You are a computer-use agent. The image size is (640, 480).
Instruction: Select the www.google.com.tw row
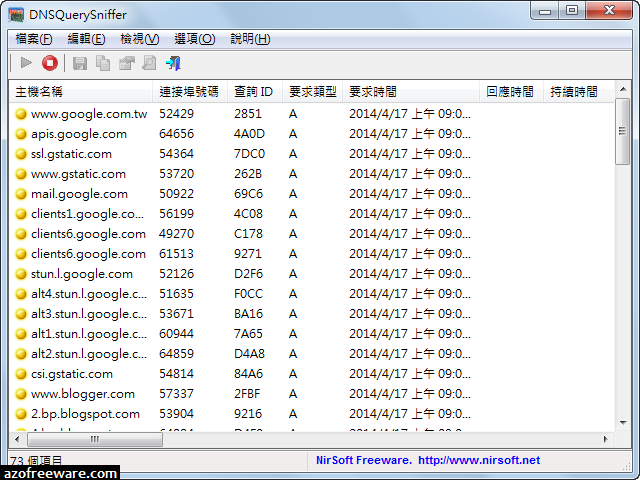[311, 114]
